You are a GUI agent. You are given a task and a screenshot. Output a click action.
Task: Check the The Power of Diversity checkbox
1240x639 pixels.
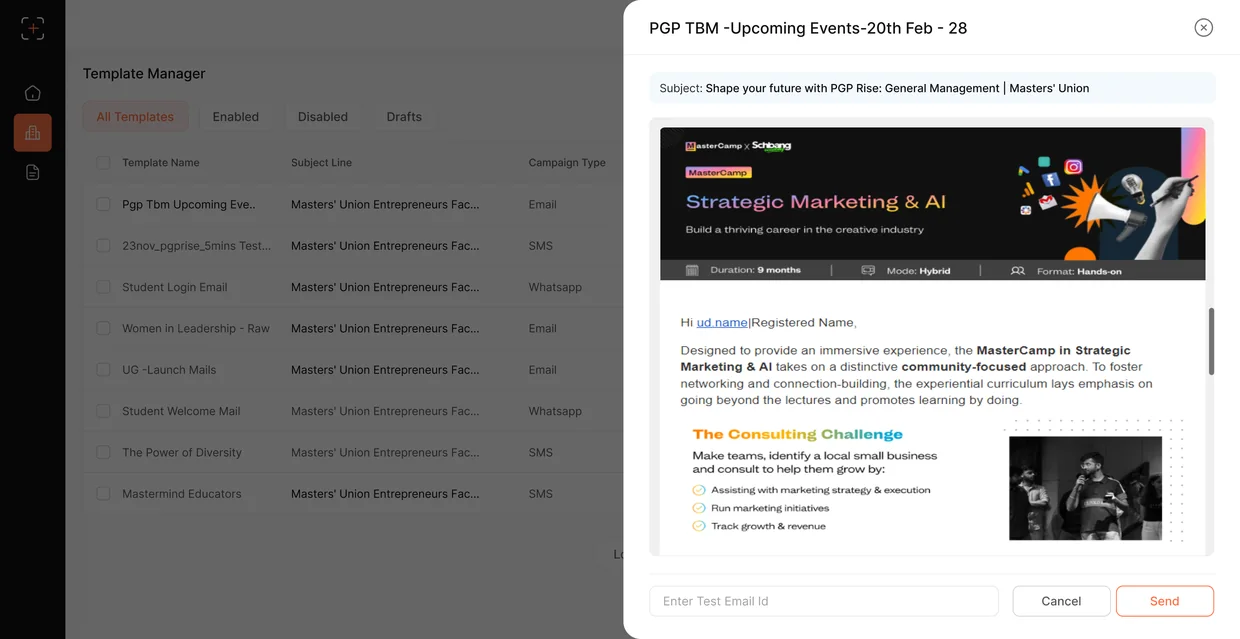pyautogui.click(x=103, y=452)
